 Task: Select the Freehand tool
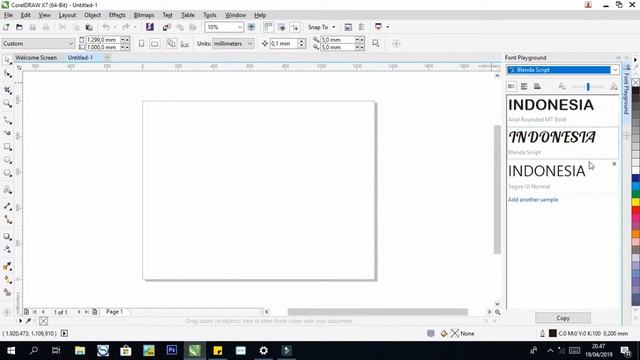pos(7,120)
